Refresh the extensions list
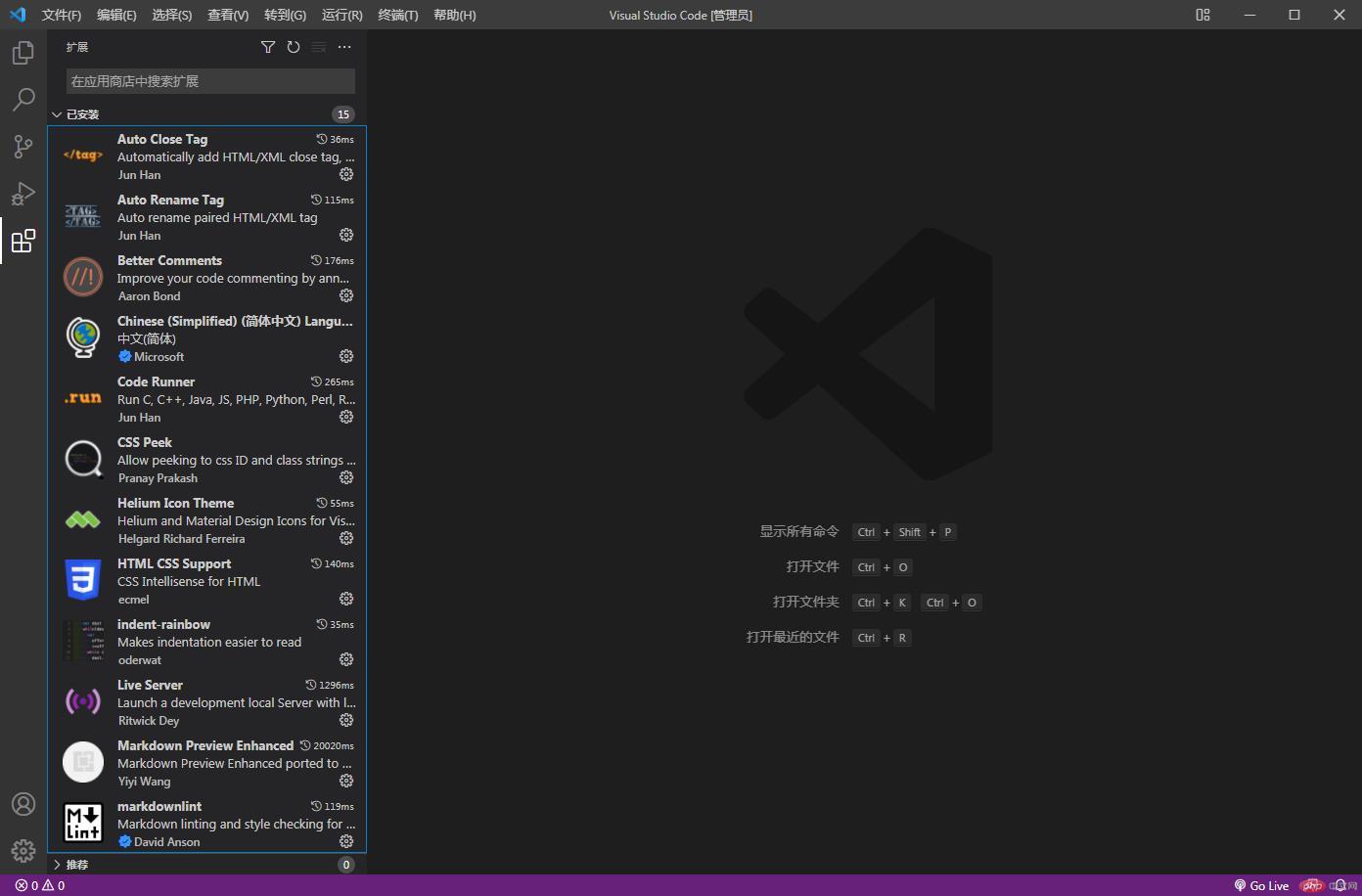The height and width of the screenshot is (896, 1362). 294,47
